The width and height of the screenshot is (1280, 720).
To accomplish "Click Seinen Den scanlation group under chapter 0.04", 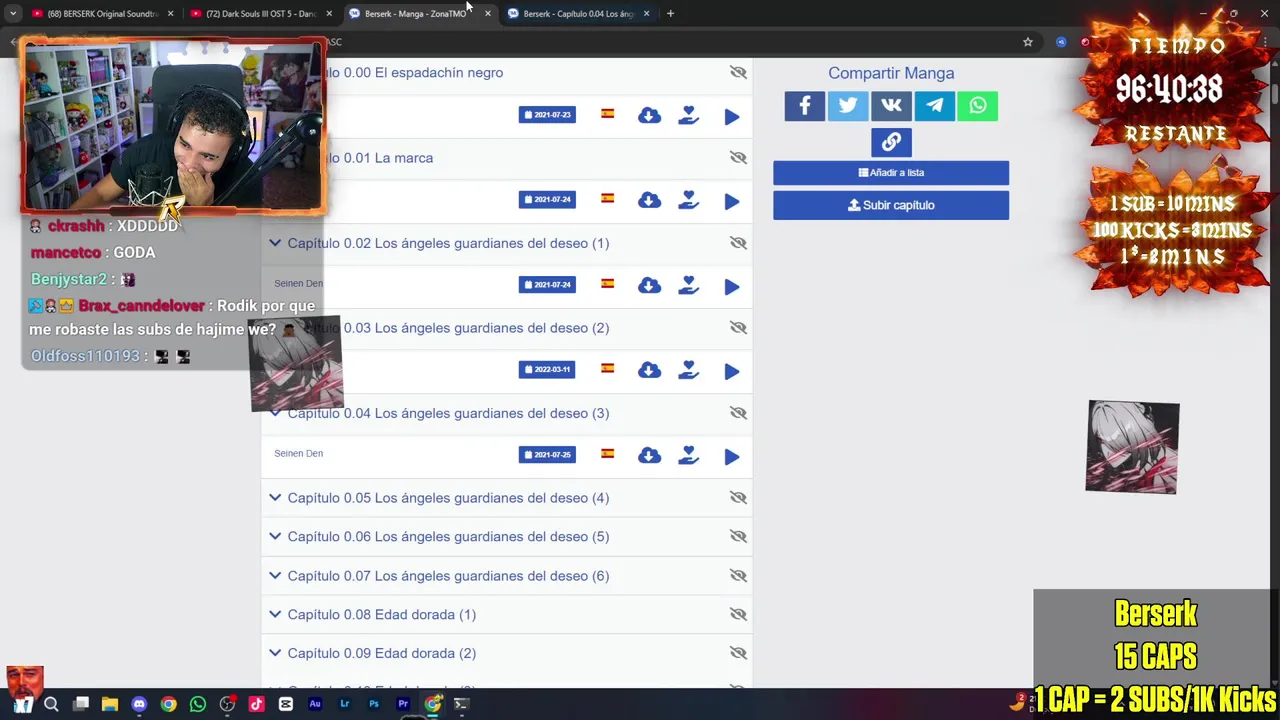I will coord(298,454).
